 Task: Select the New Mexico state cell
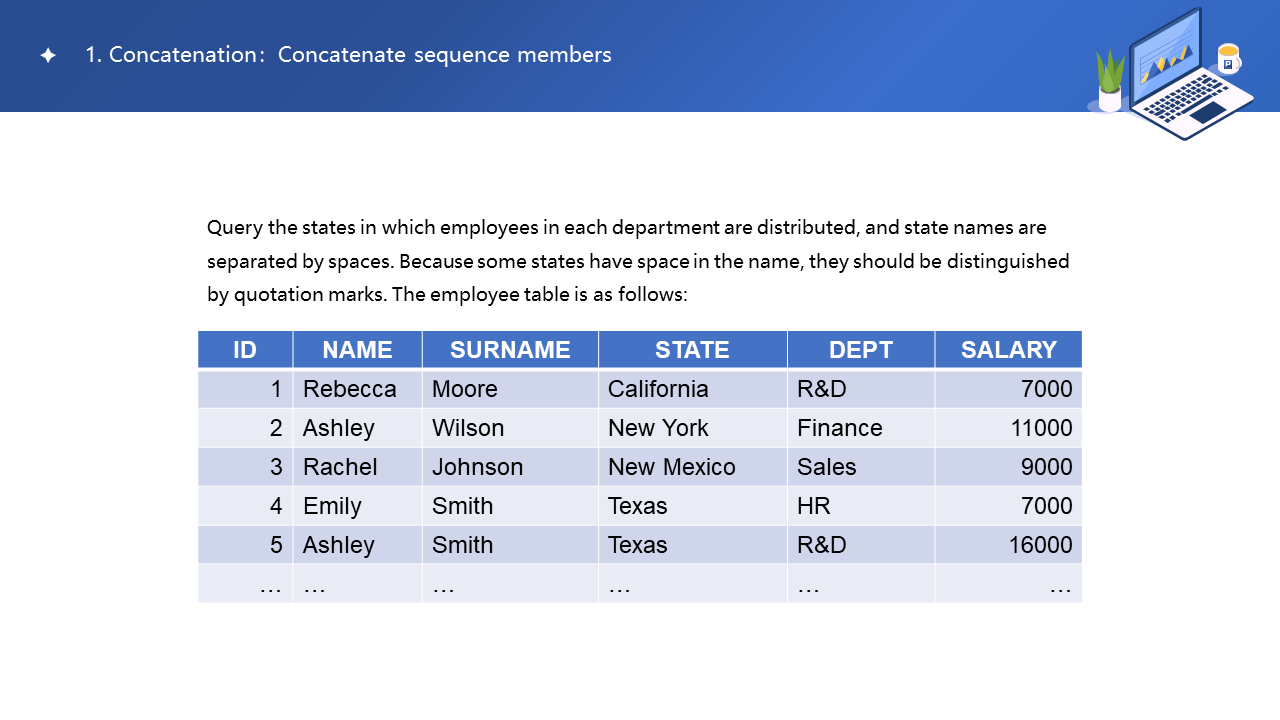[671, 467]
